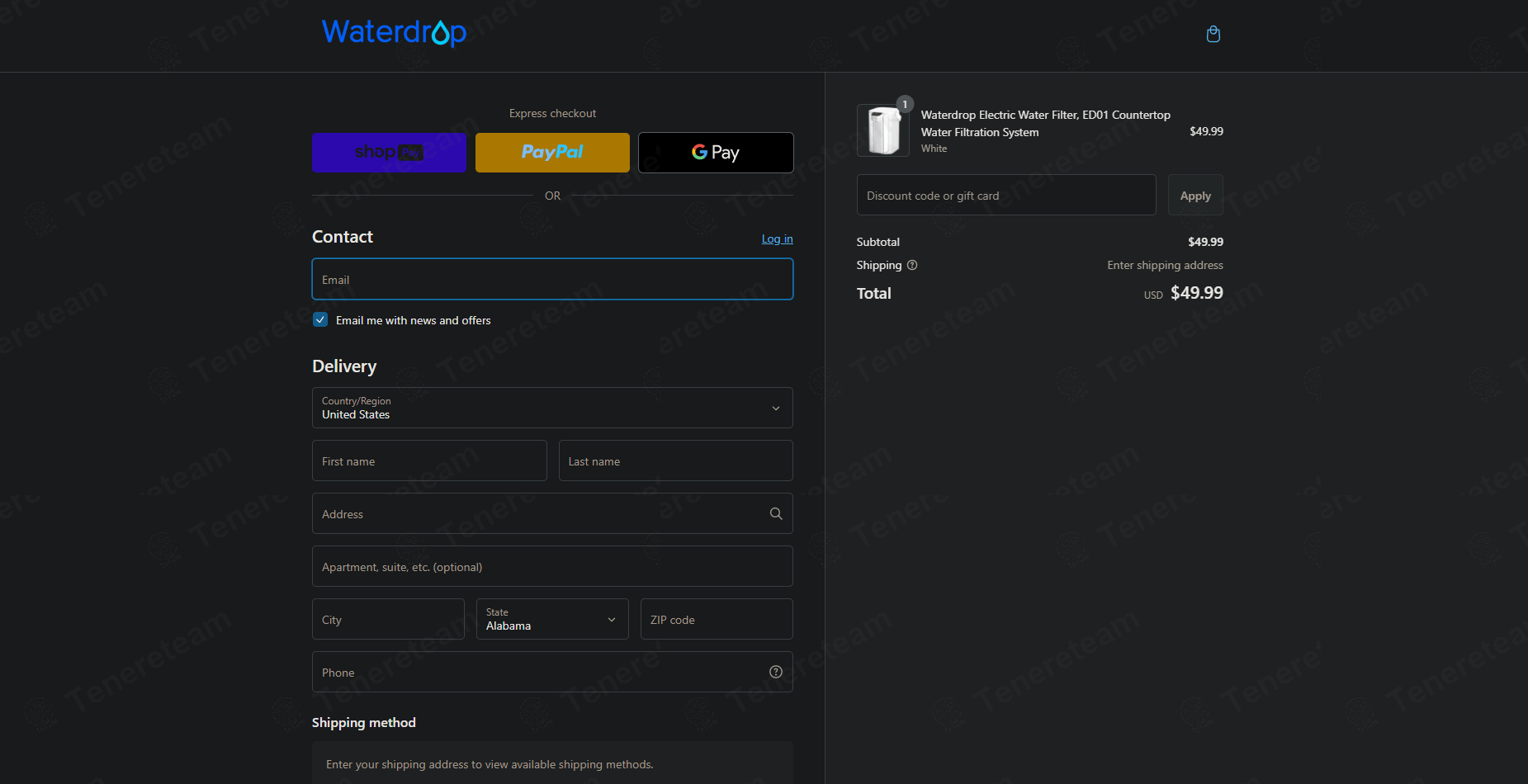This screenshot has width=1528, height=784.
Task: Click the Subtotal $49.99 value
Action: click(1205, 242)
